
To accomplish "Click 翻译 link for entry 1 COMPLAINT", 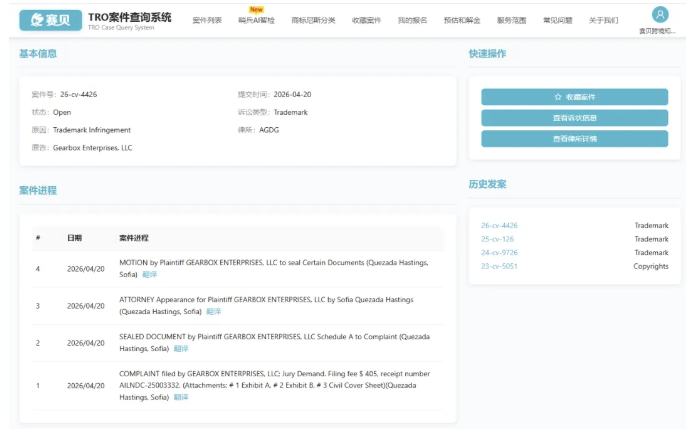I will pos(181,397).
